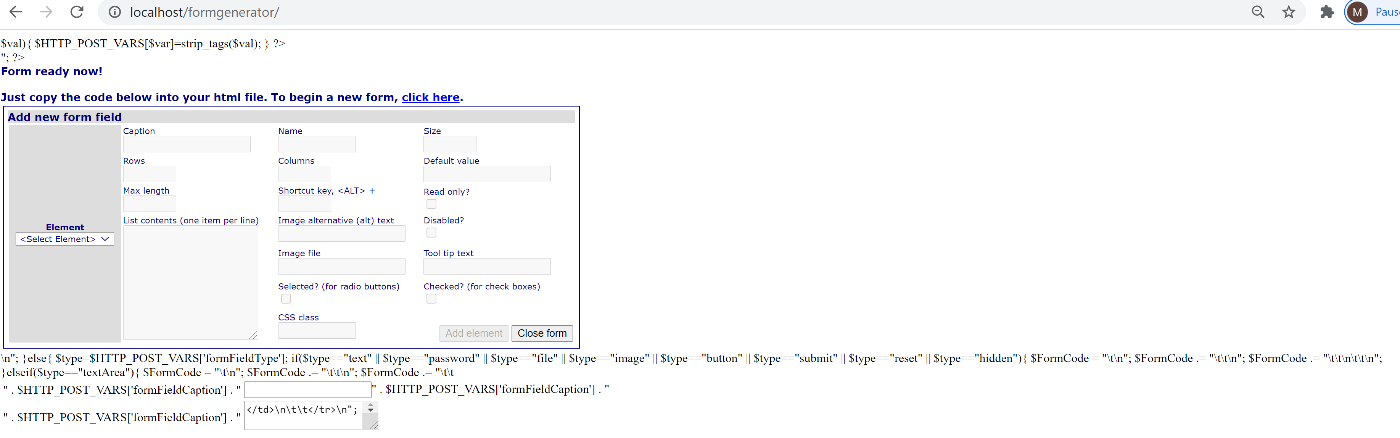
Task: Toggle Checked for check boxes checkbox
Action: 431,298
